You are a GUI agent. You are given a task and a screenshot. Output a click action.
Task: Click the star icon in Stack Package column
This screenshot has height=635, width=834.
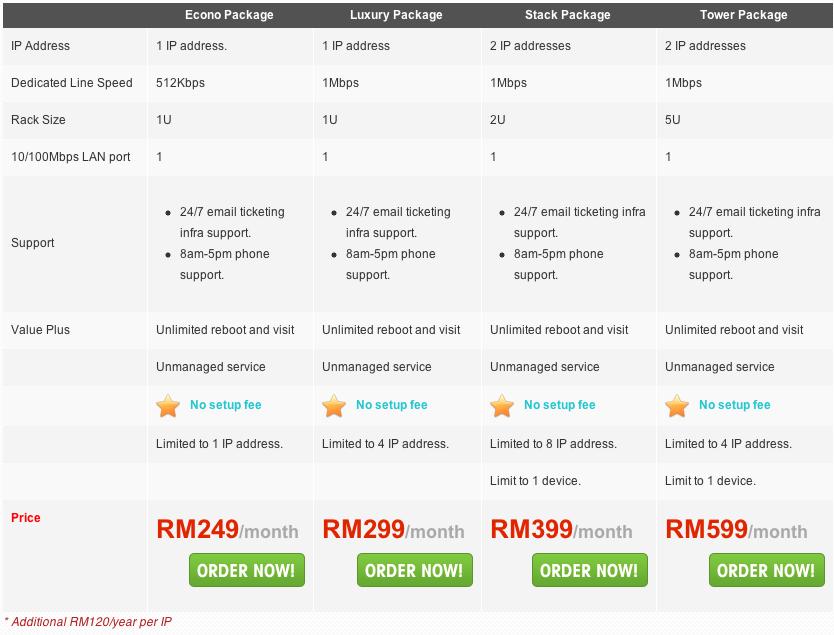pyautogui.click(x=502, y=406)
